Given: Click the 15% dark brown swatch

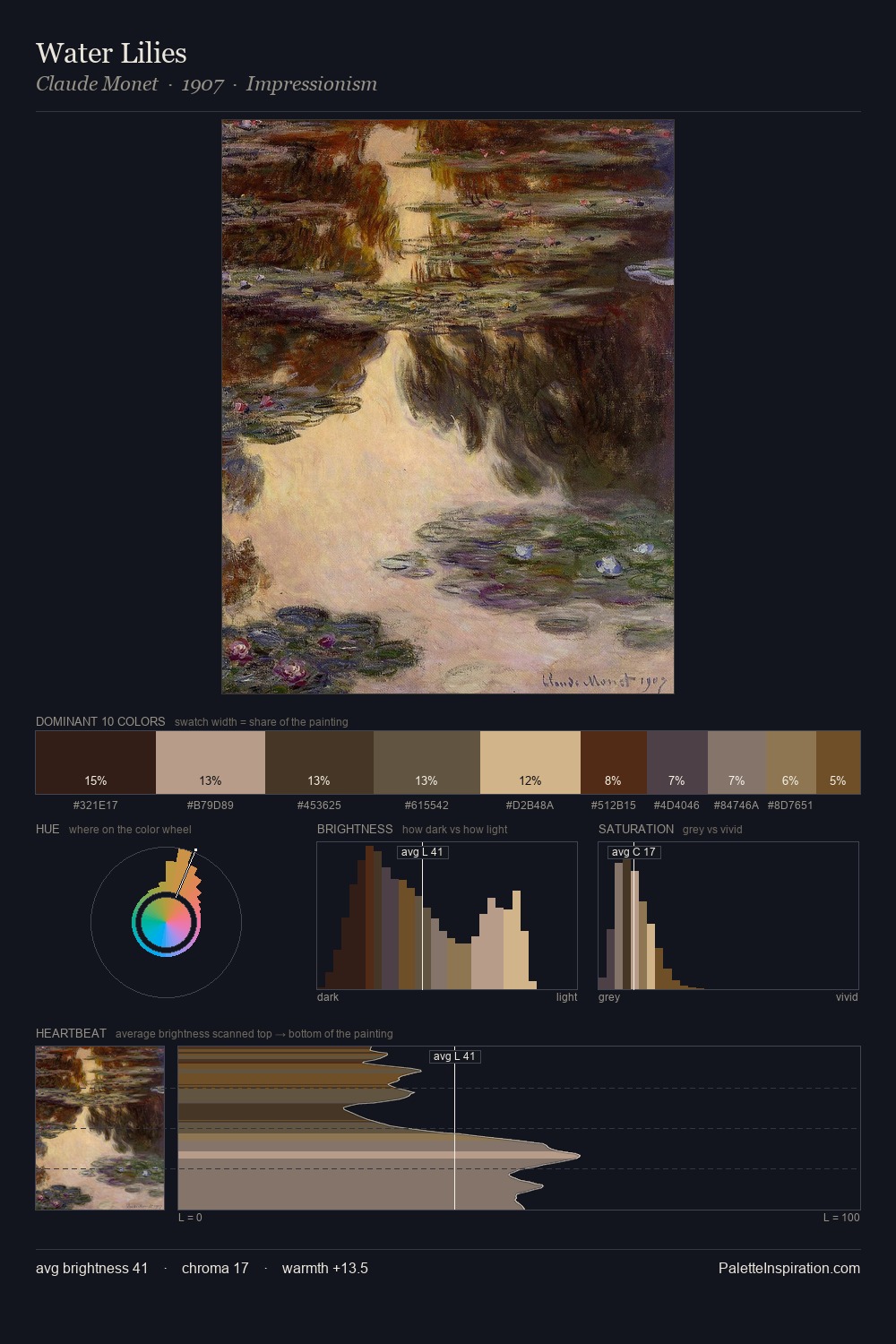Looking at the screenshot, I should point(96,762).
